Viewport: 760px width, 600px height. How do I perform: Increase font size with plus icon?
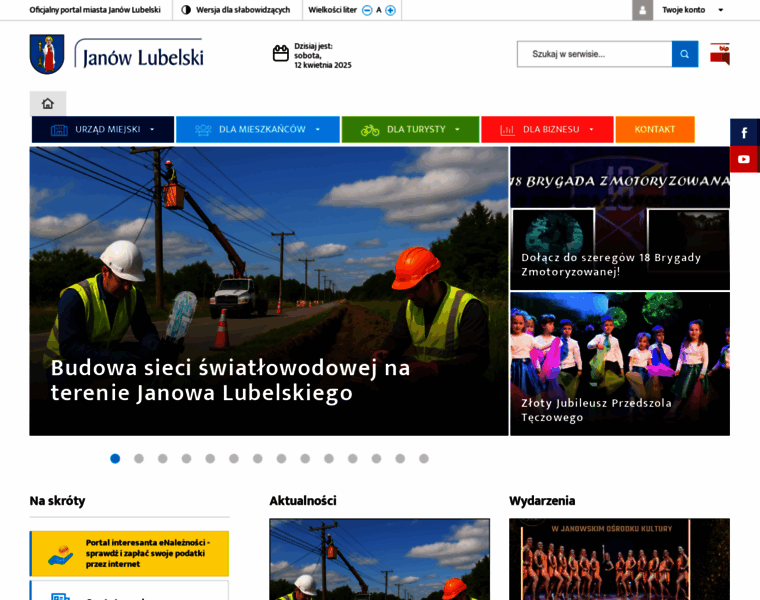[x=390, y=10]
